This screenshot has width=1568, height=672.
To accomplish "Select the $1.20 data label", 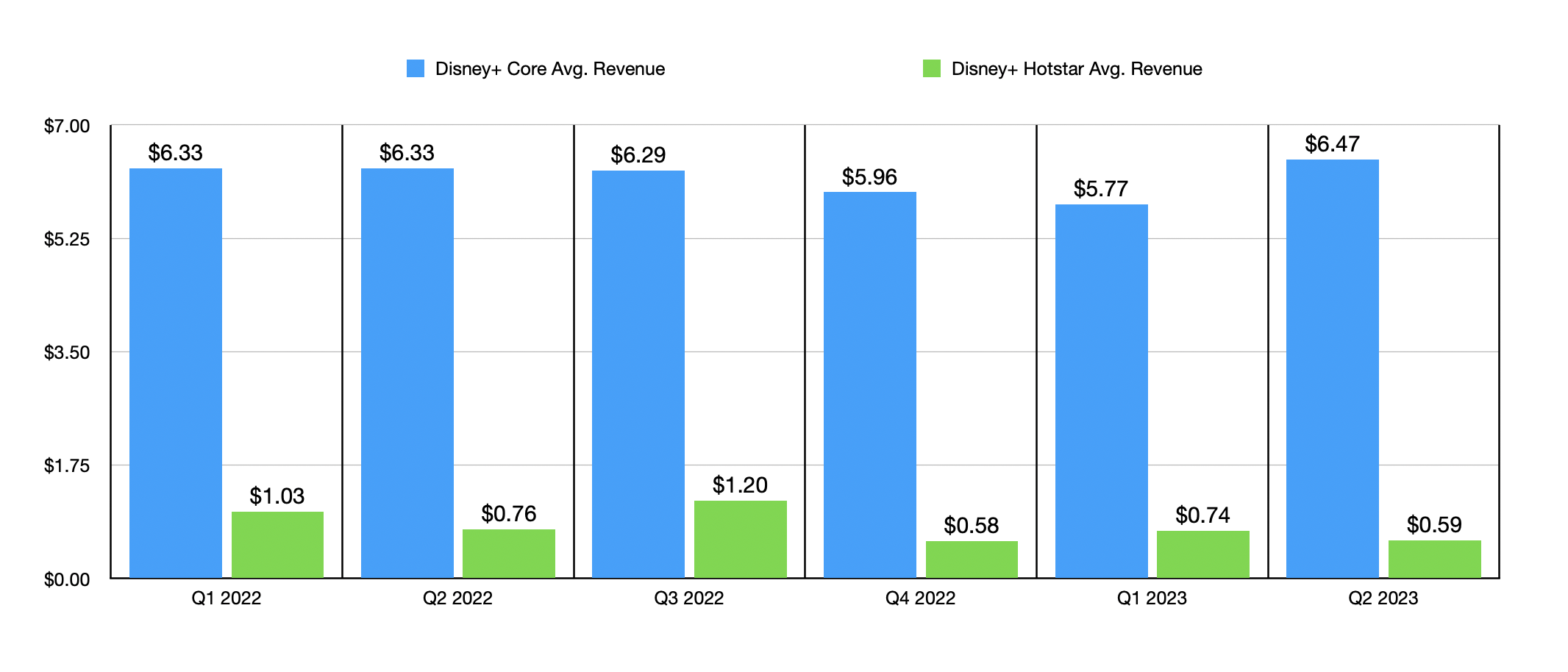I will 740,485.
